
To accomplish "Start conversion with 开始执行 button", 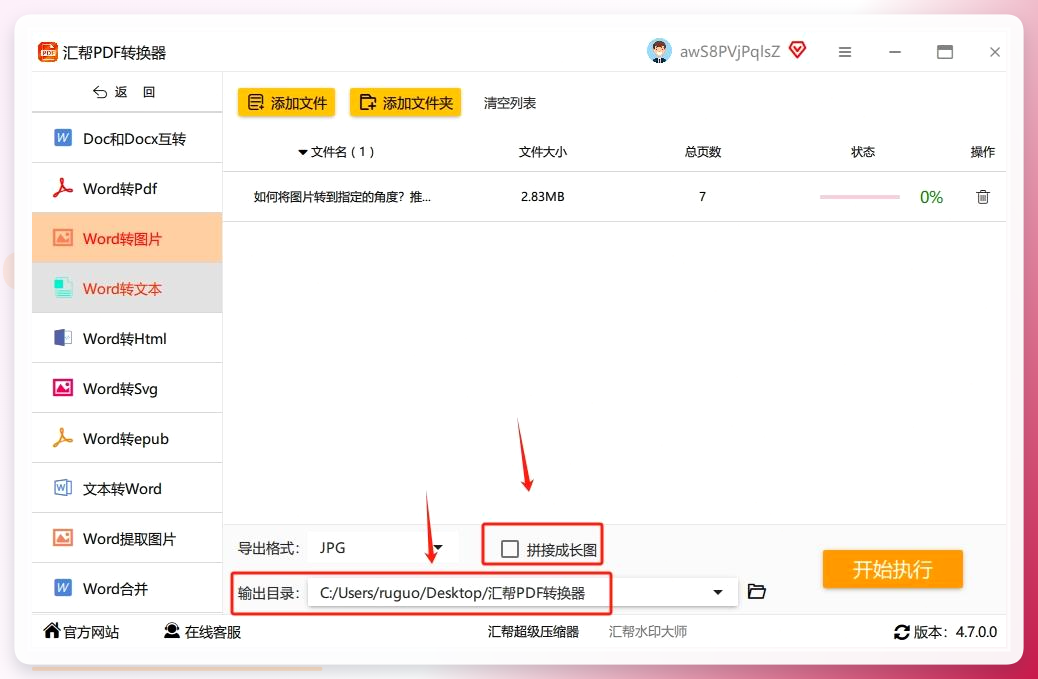I will (892, 568).
